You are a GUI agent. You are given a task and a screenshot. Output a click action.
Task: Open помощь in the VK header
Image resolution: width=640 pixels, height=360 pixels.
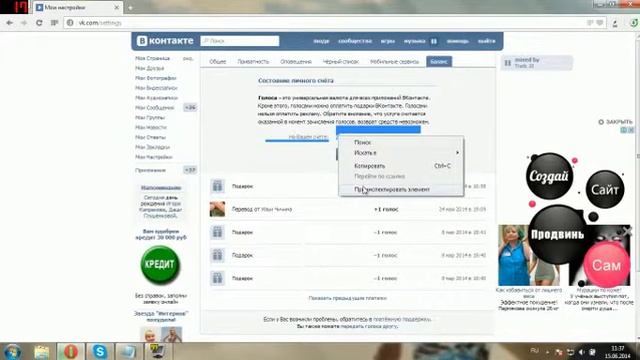coord(457,41)
